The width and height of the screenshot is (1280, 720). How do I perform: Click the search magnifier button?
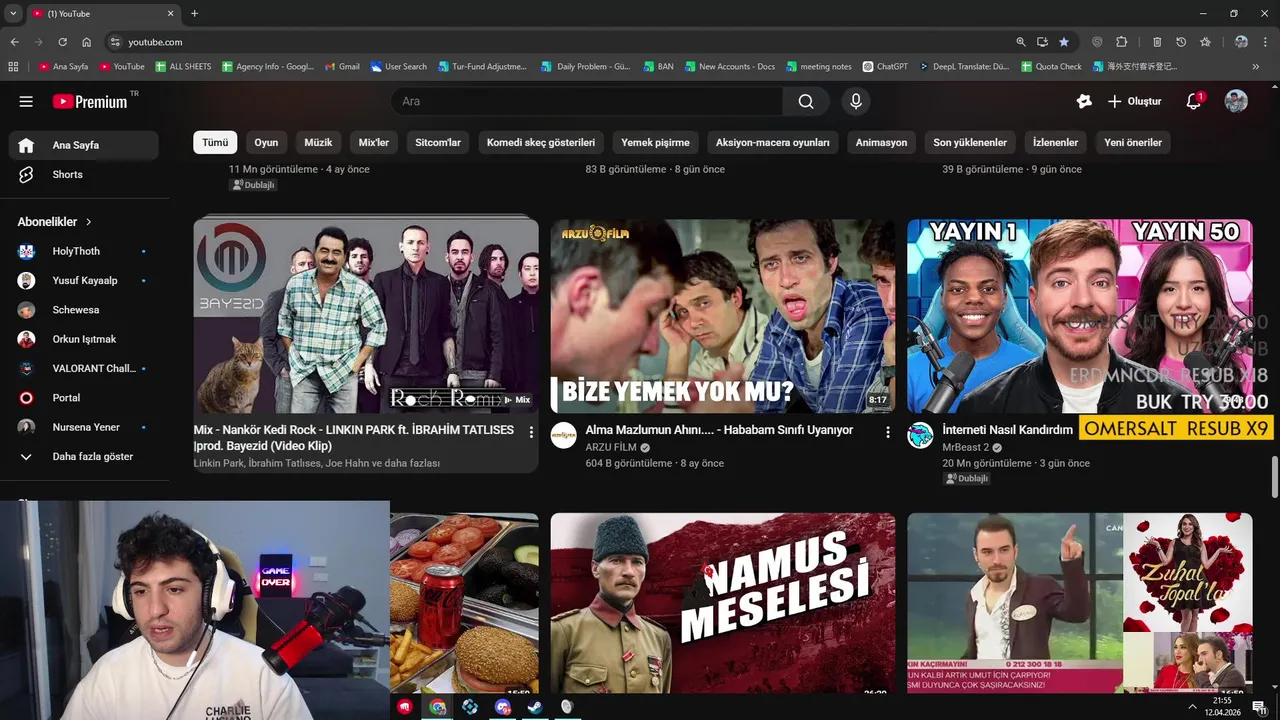pos(806,101)
